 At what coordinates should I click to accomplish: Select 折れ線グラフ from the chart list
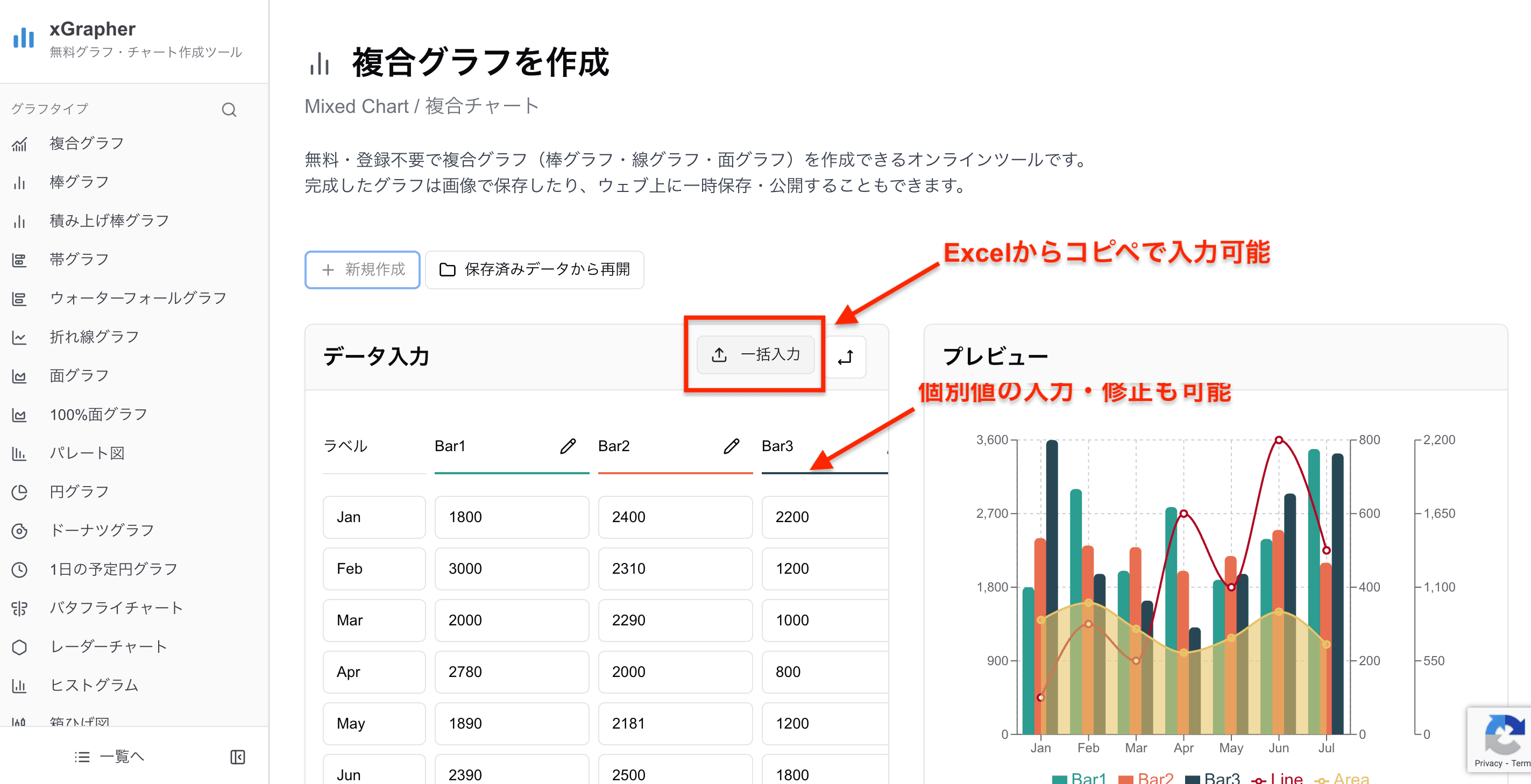pyautogui.click(x=19, y=336)
